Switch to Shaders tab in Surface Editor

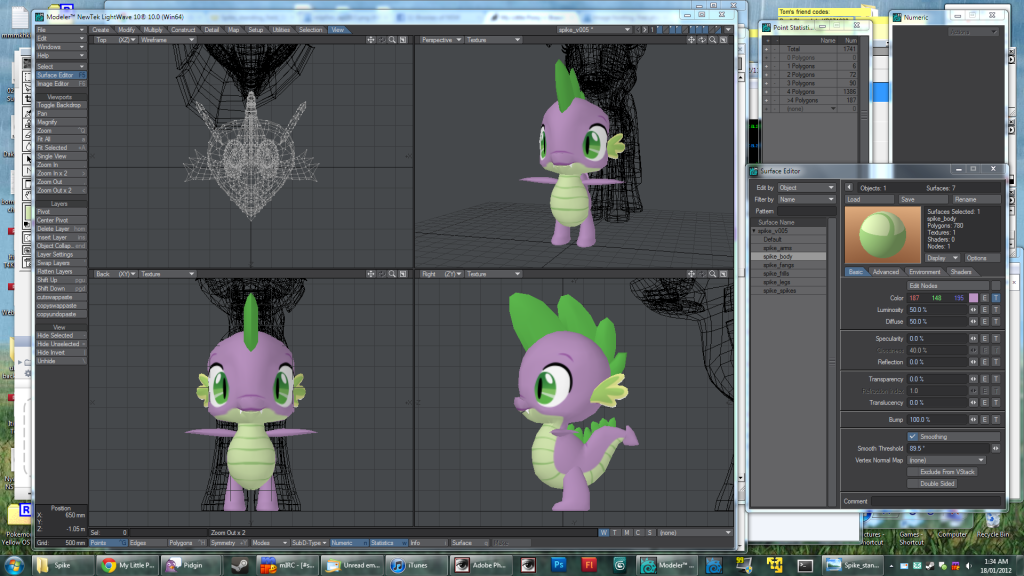961,272
